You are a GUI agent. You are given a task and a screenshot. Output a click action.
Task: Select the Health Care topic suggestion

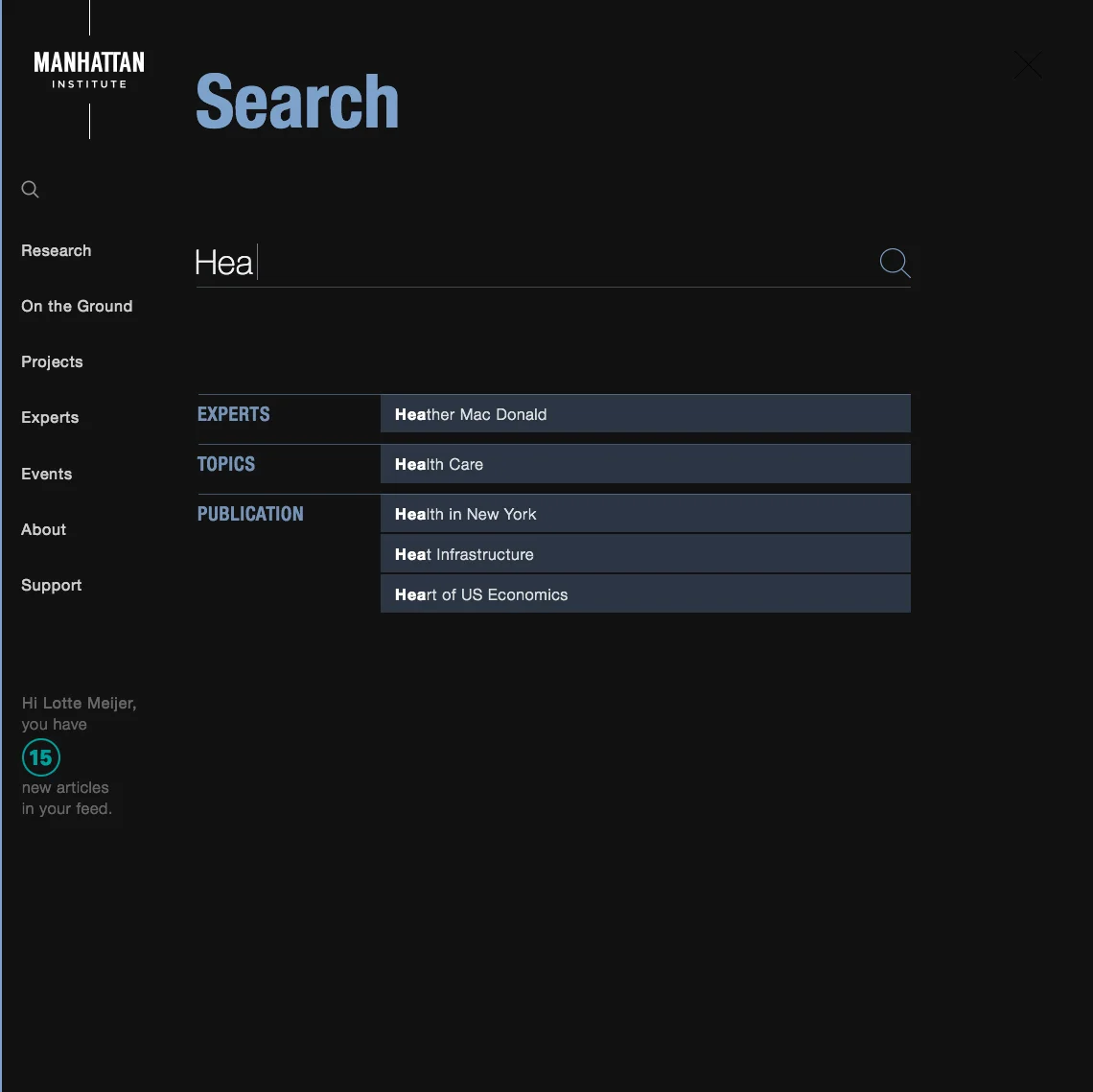click(645, 464)
